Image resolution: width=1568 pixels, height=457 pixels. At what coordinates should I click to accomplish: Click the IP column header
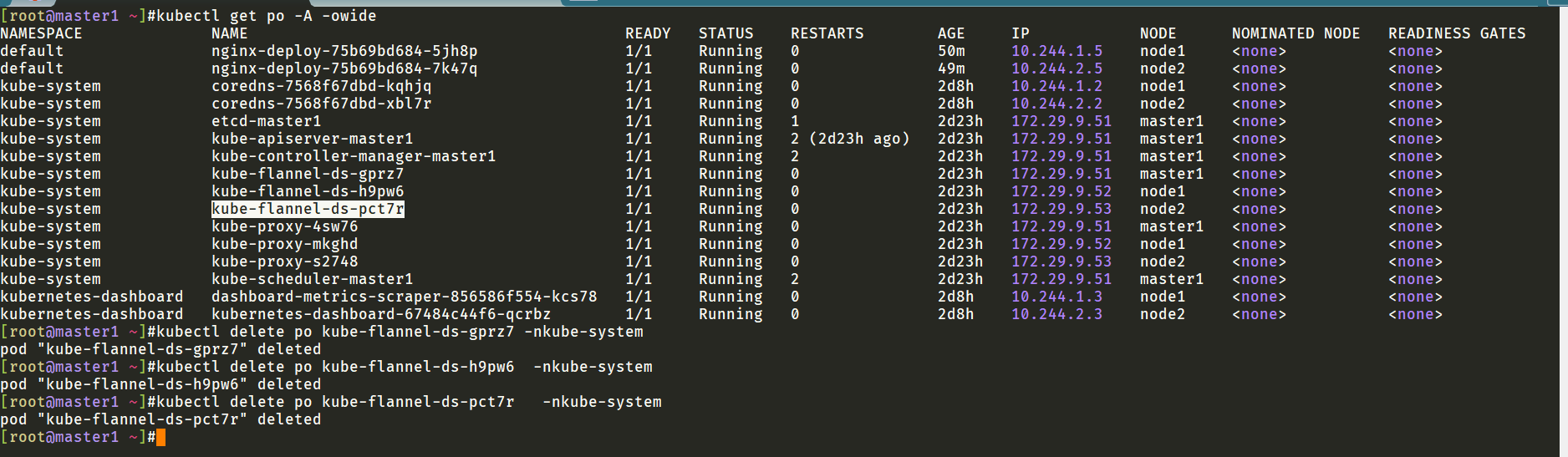[x=1021, y=33]
